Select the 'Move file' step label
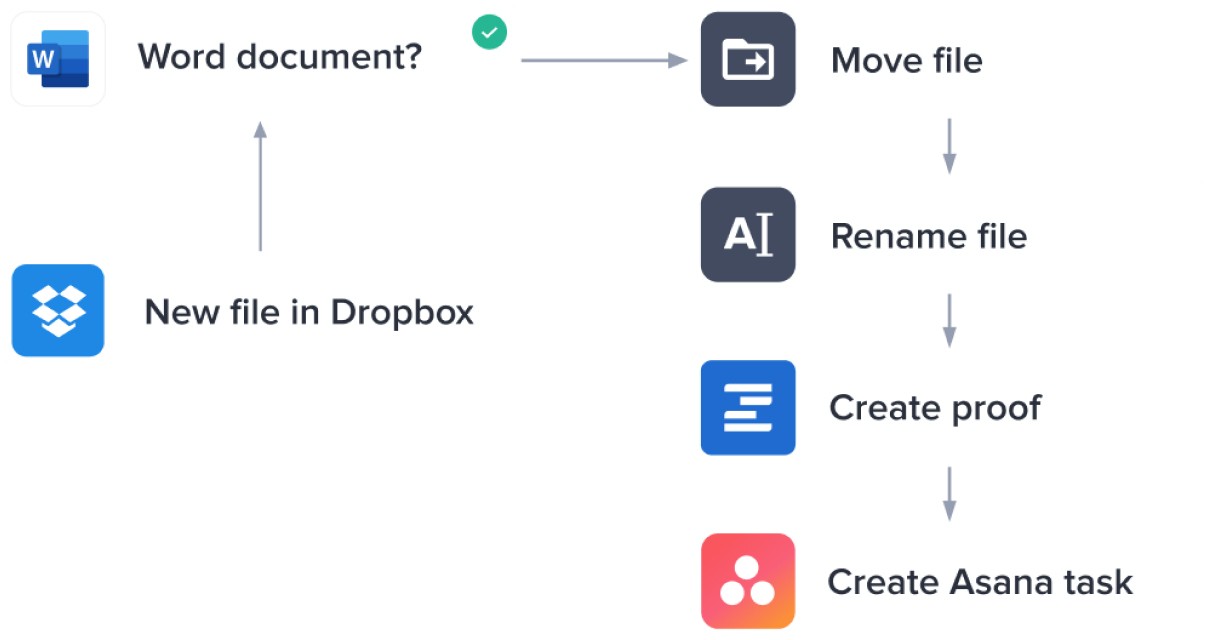The image size is (1208, 640). click(906, 61)
